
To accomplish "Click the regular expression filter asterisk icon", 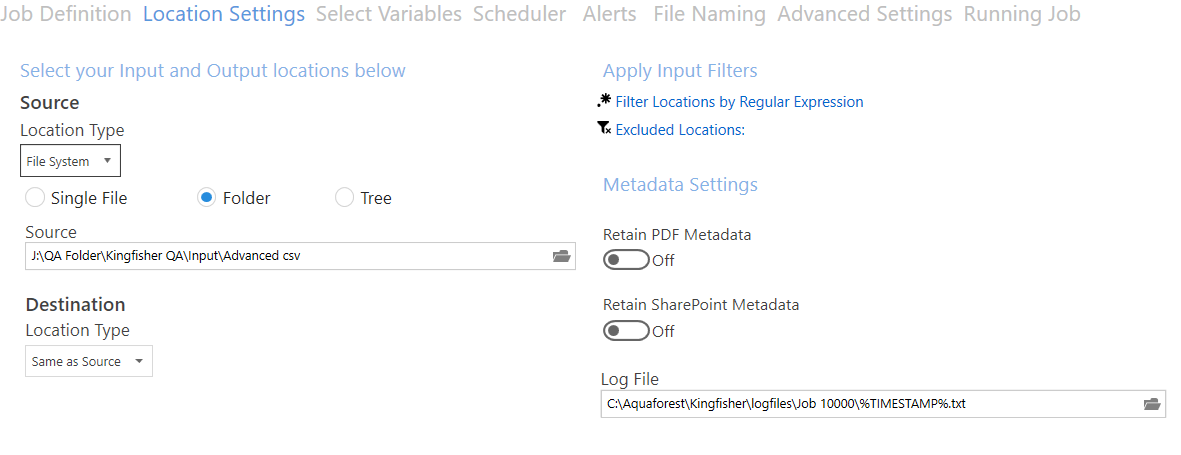I will tap(604, 101).
